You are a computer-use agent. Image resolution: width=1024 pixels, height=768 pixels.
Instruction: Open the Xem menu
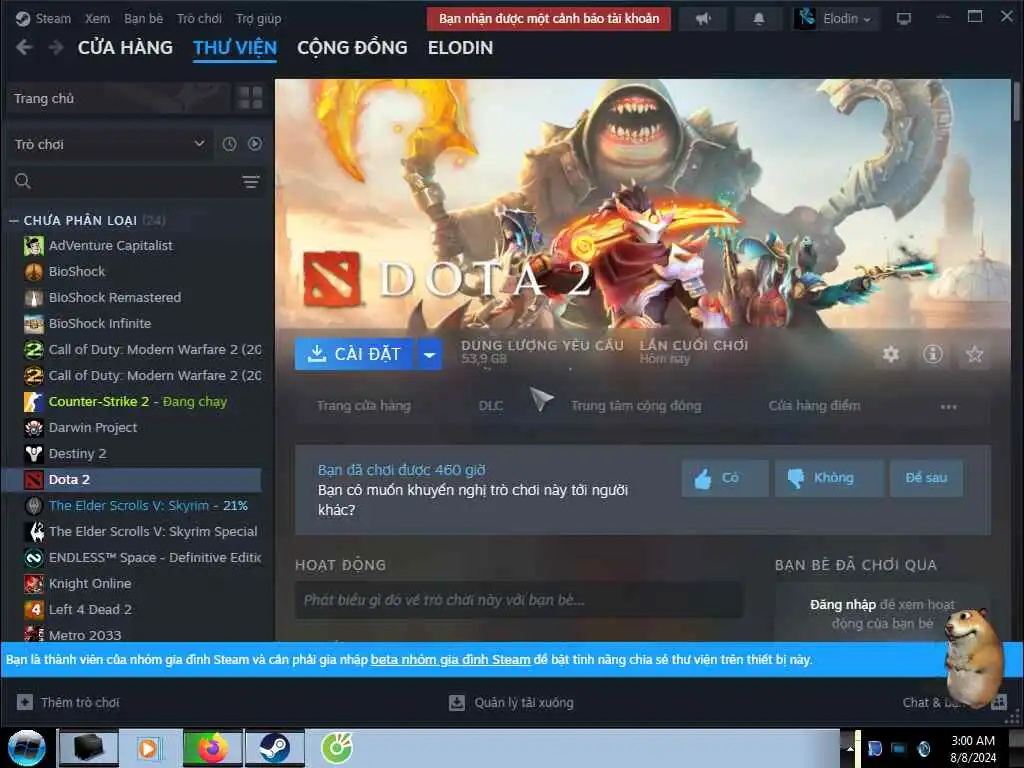pyautogui.click(x=97, y=18)
